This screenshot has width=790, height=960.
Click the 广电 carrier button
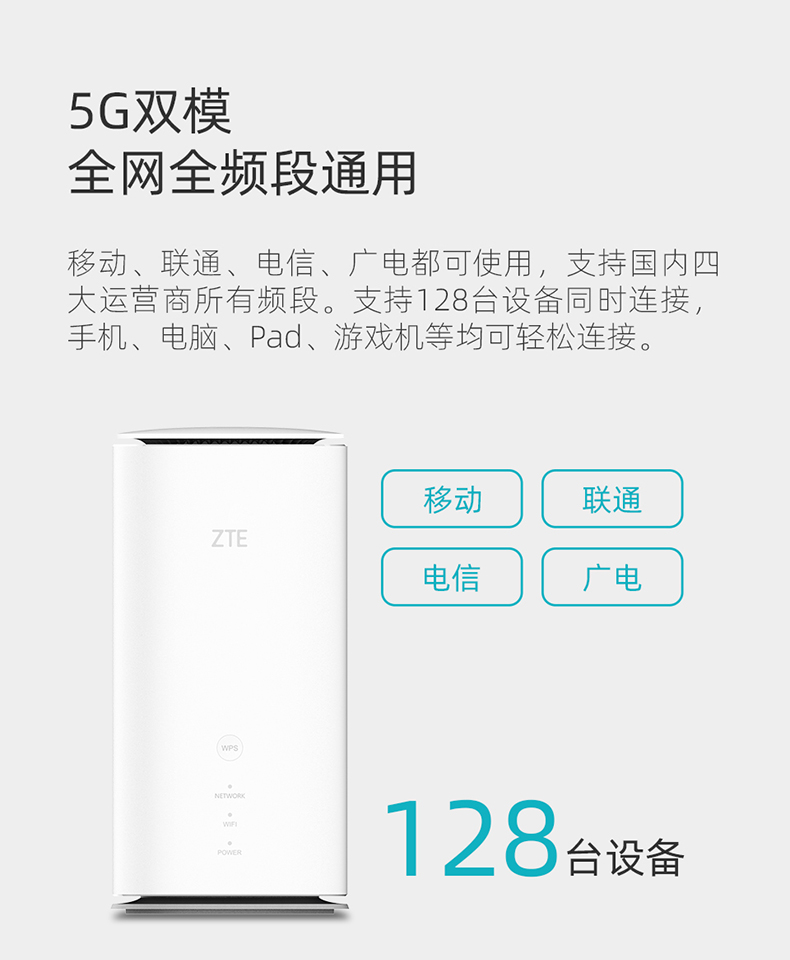coord(612,577)
